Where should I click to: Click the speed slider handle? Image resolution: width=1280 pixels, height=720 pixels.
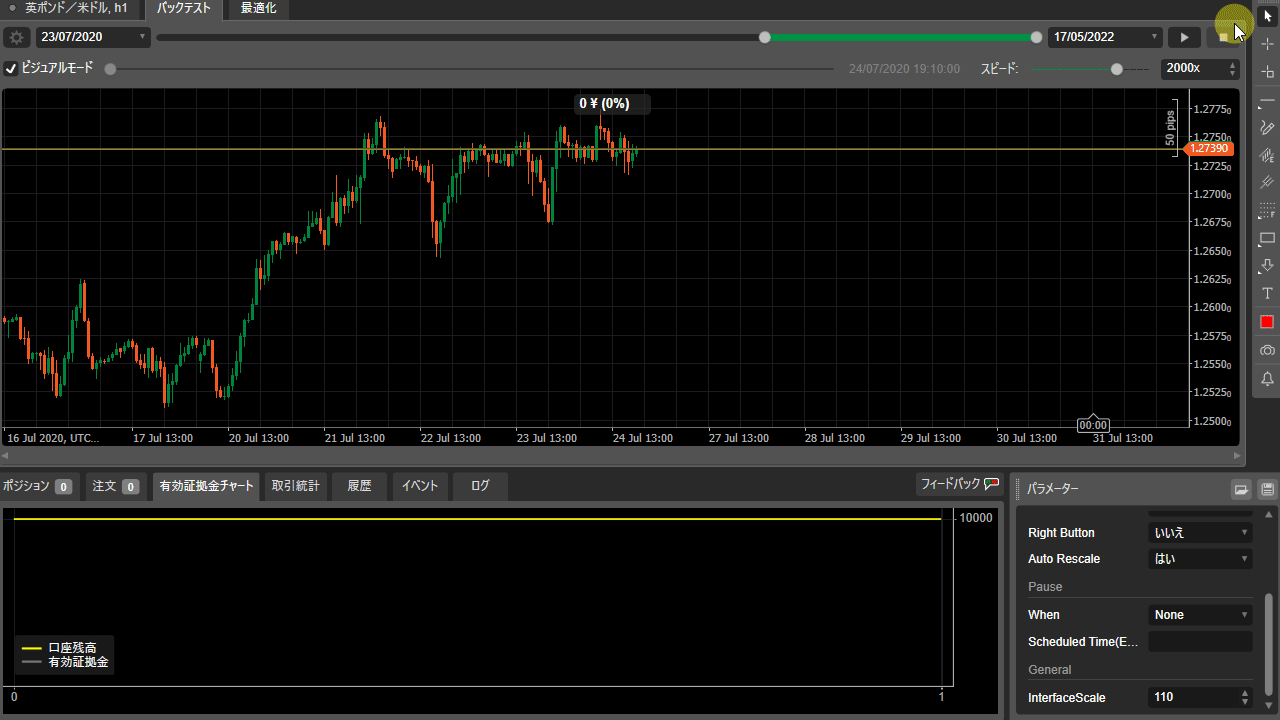click(x=1117, y=69)
